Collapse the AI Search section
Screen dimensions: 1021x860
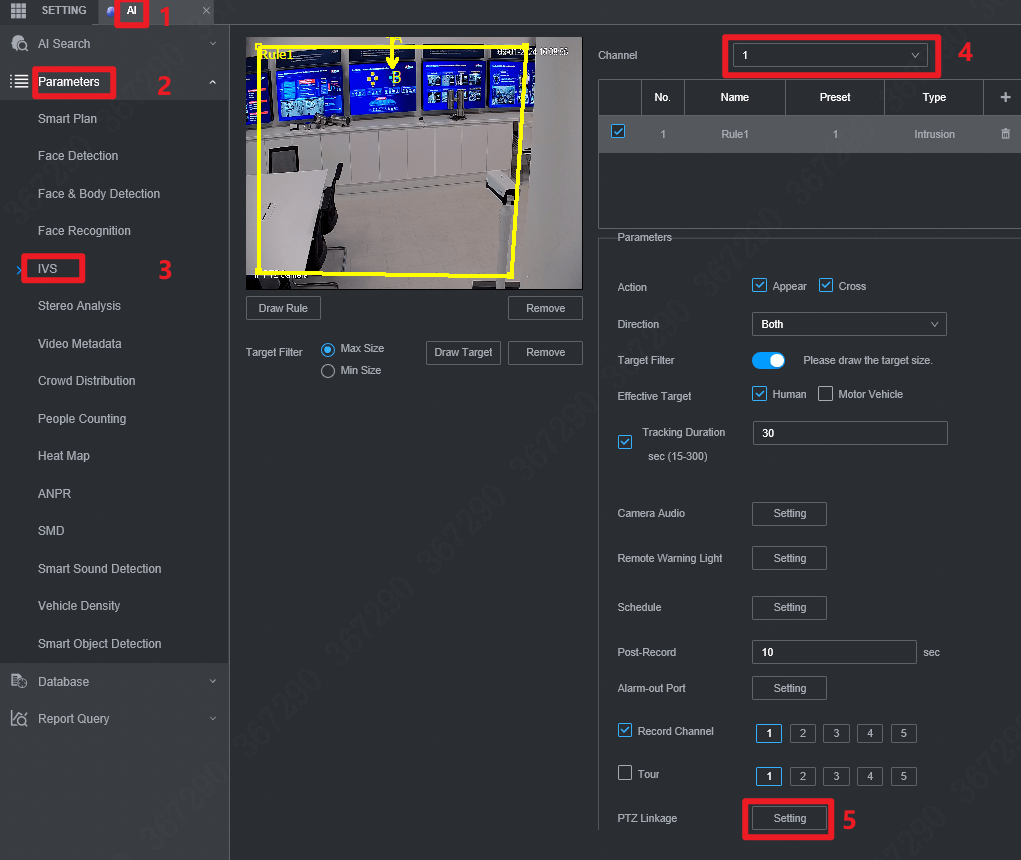(212, 44)
